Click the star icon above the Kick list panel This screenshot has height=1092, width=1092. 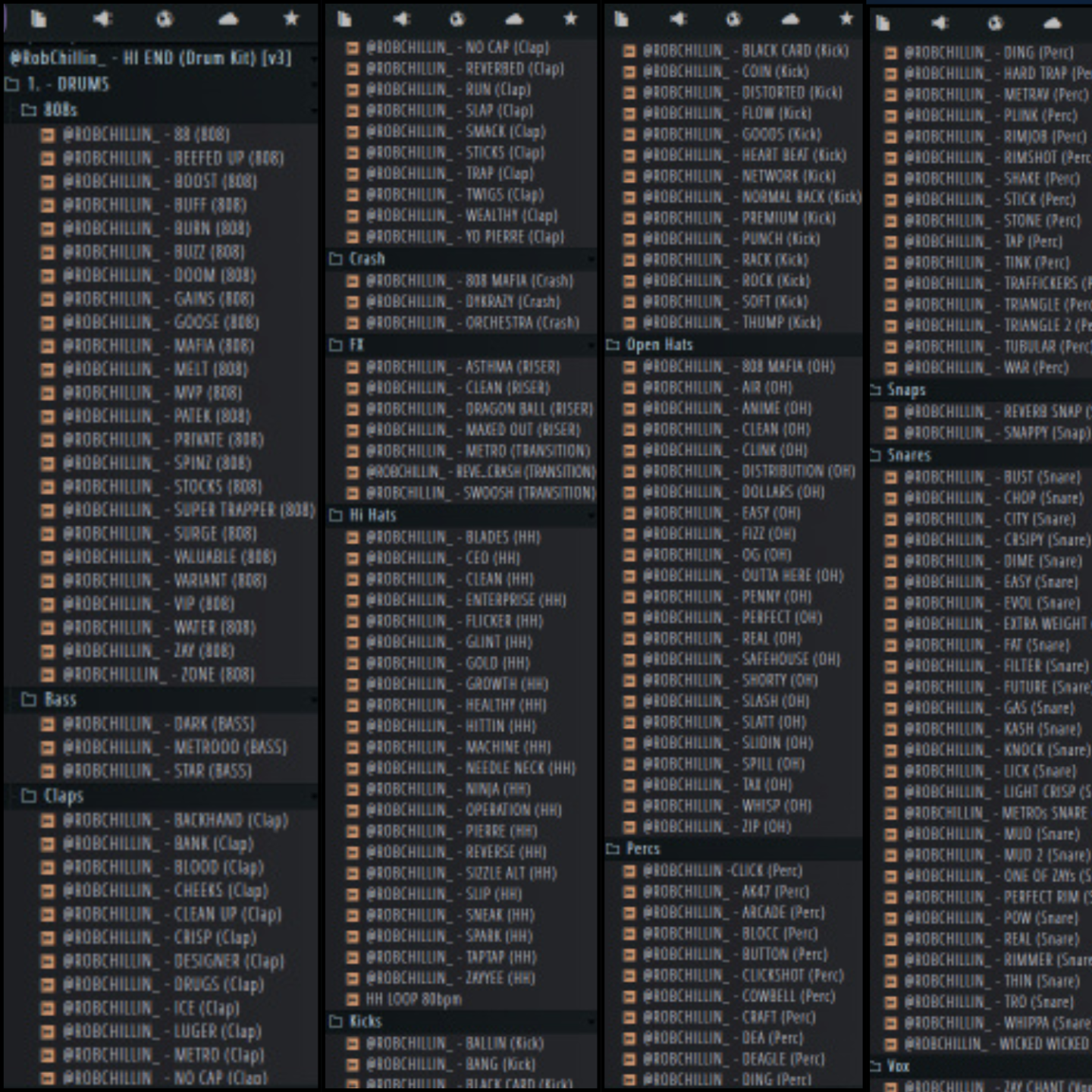click(846, 19)
